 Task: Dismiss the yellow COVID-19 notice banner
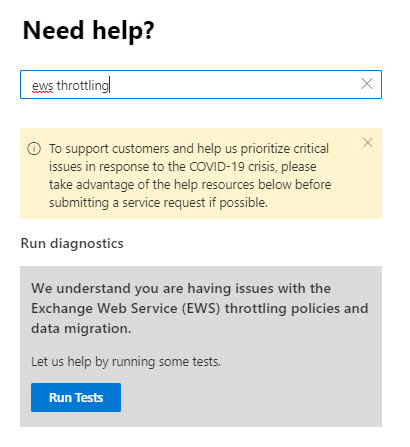click(x=368, y=143)
